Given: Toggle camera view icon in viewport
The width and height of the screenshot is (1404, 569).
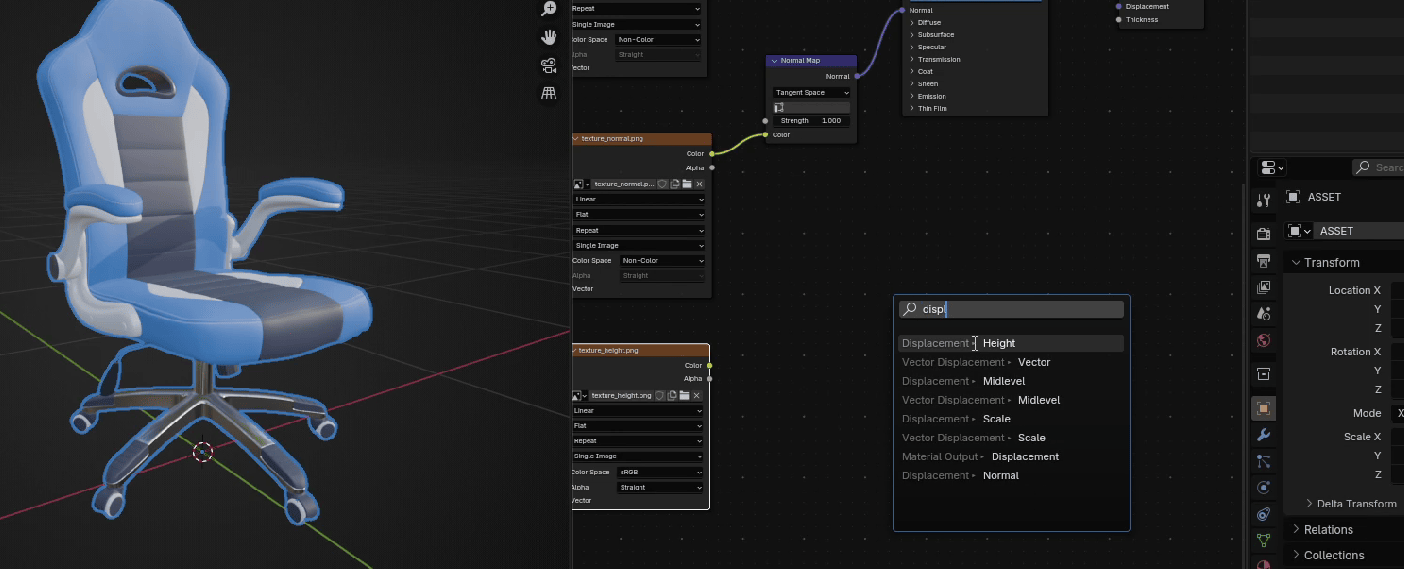Looking at the screenshot, I should pyautogui.click(x=548, y=66).
